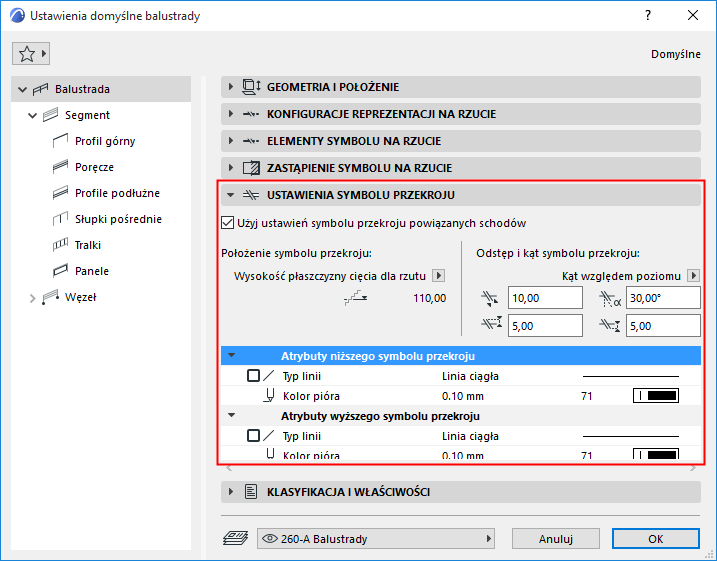Click the layers icon beside layer dropdown
The image size is (717, 561).
pyautogui.click(x=235, y=539)
